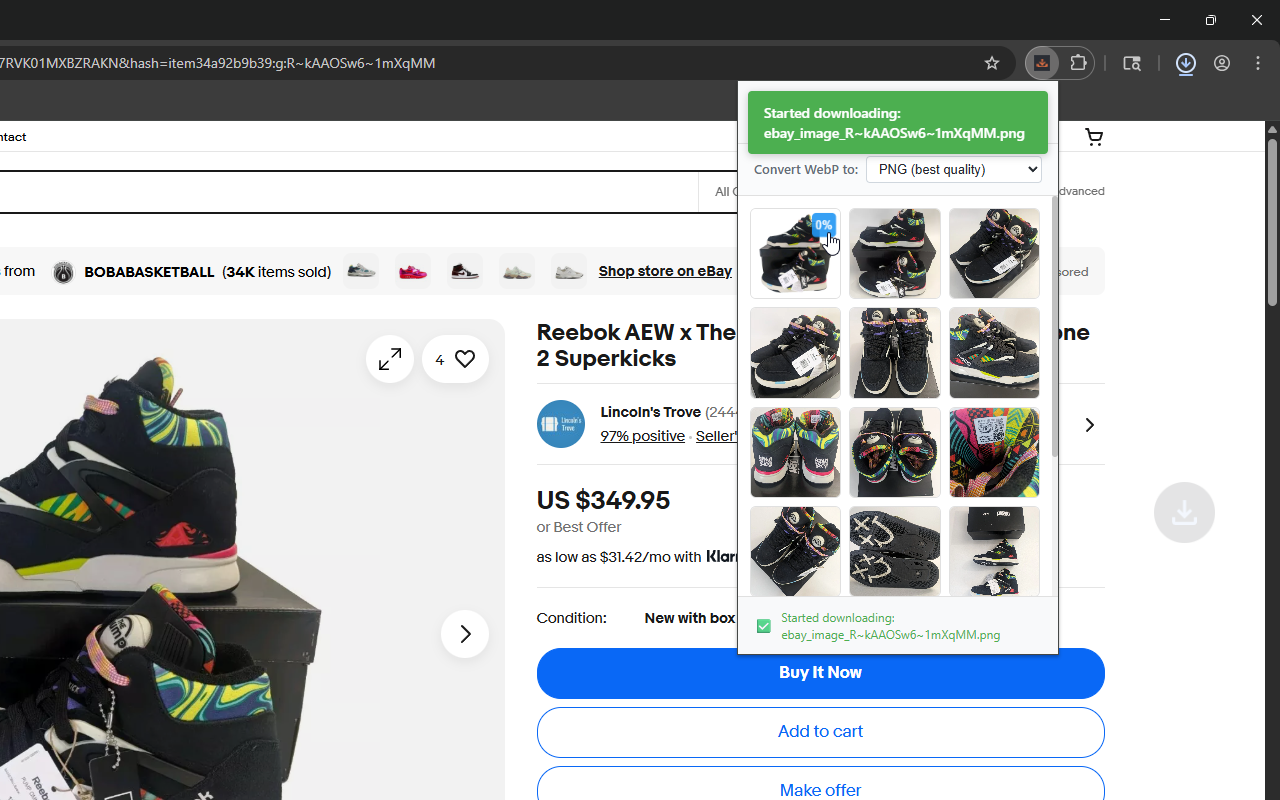The width and height of the screenshot is (1280, 800).
Task: Select the third thumbnail in the top row
Action: (994, 253)
